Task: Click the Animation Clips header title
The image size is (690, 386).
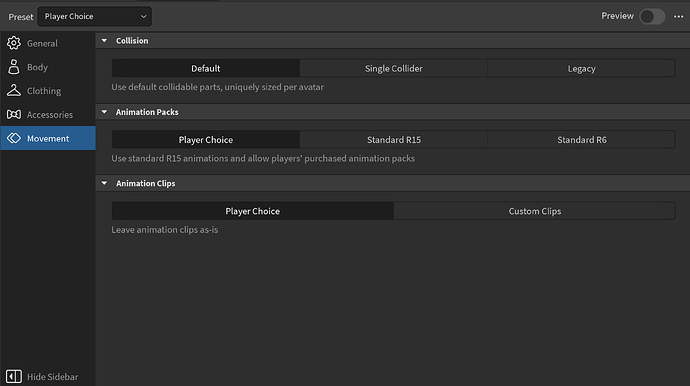Action: pyautogui.click(x=145, y=183)
